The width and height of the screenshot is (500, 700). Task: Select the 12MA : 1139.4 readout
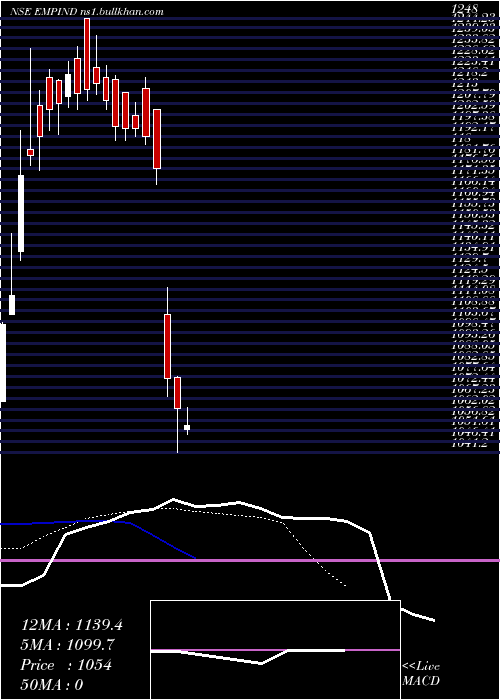72,625
